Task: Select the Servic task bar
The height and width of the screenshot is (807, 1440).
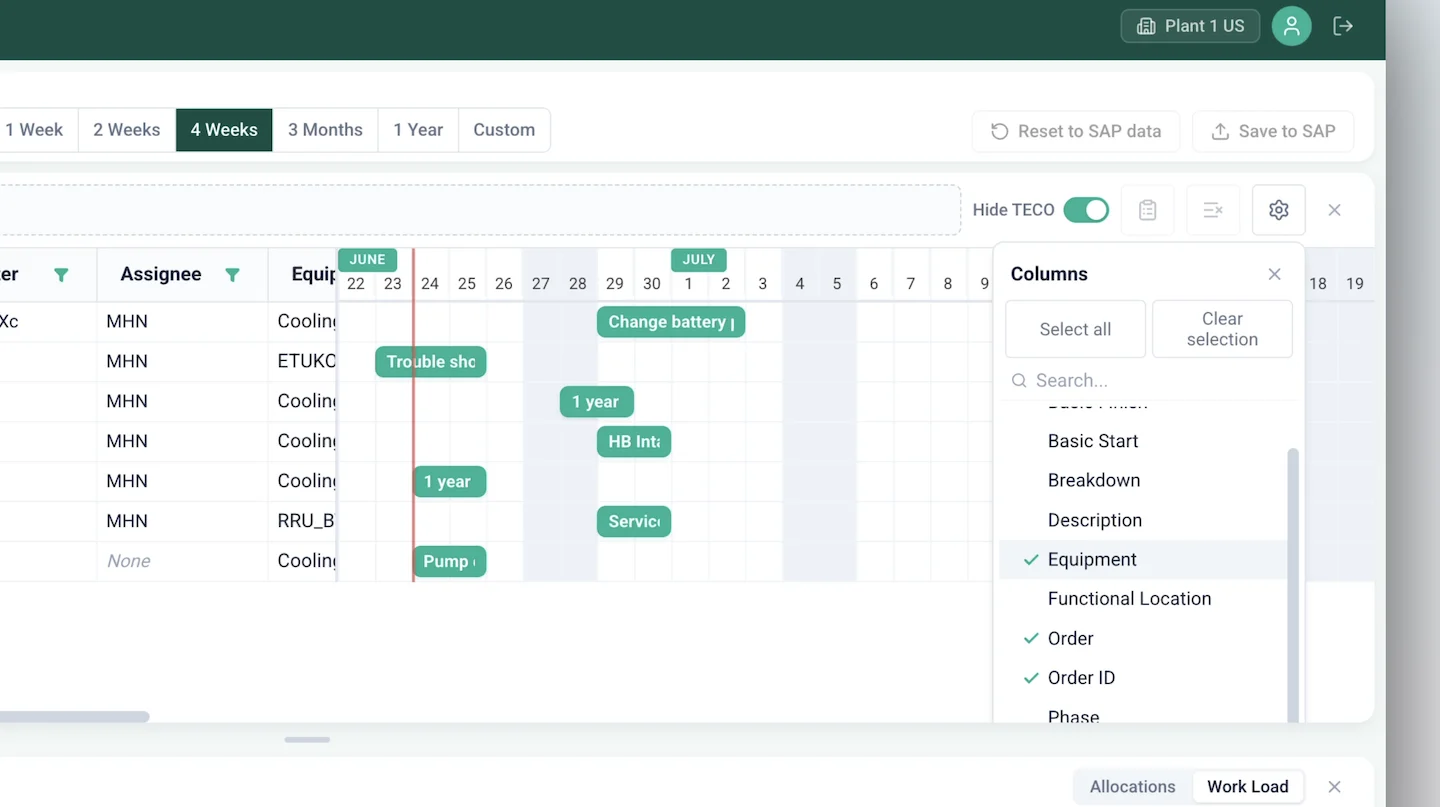Action: coord(634,522)
